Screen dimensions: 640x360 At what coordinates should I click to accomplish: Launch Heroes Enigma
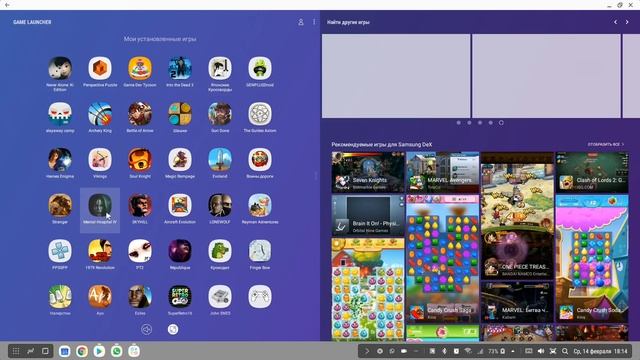tap(60, 160)
